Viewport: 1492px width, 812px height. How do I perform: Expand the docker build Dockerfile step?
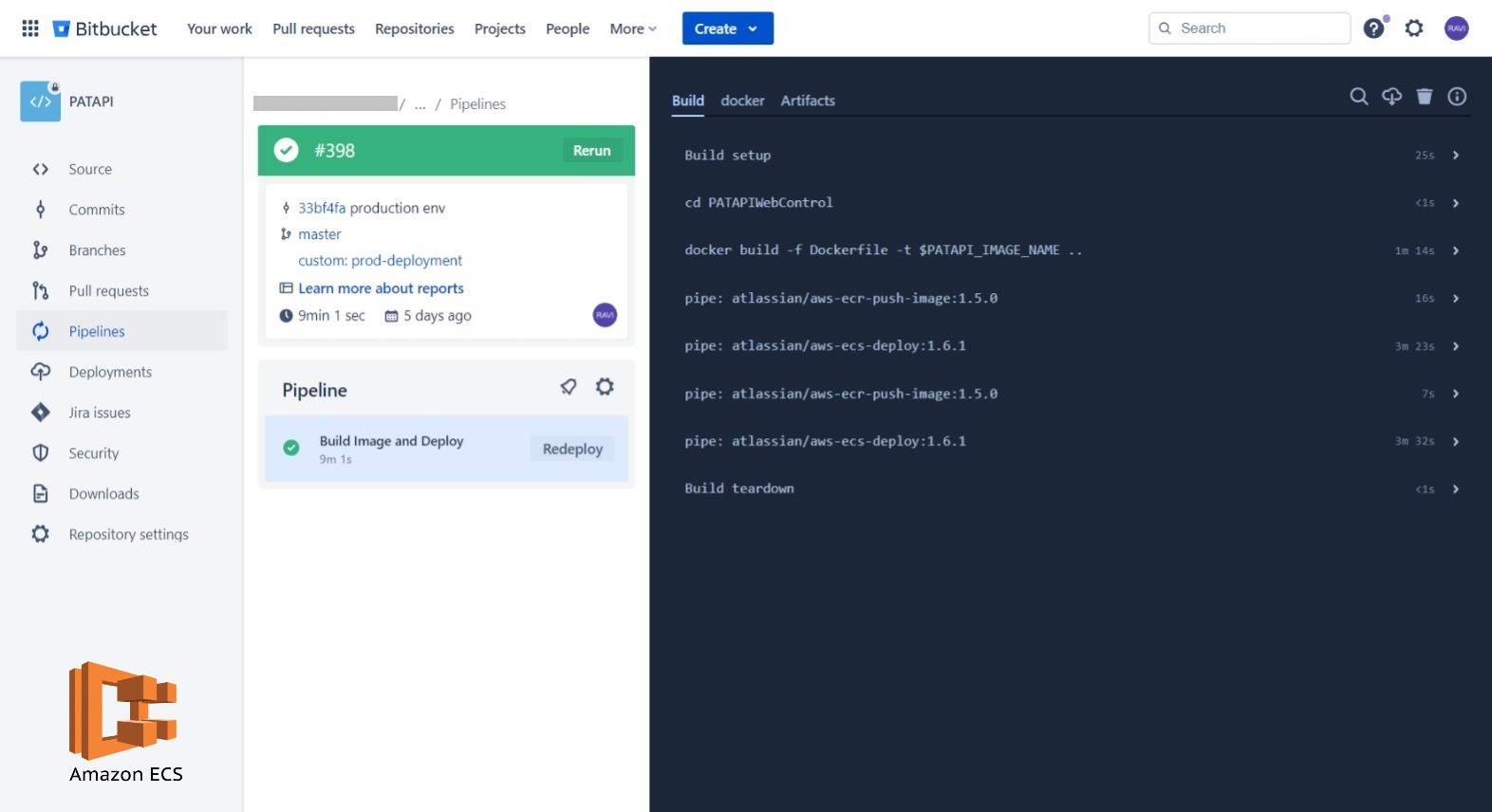pos(1455,250)
